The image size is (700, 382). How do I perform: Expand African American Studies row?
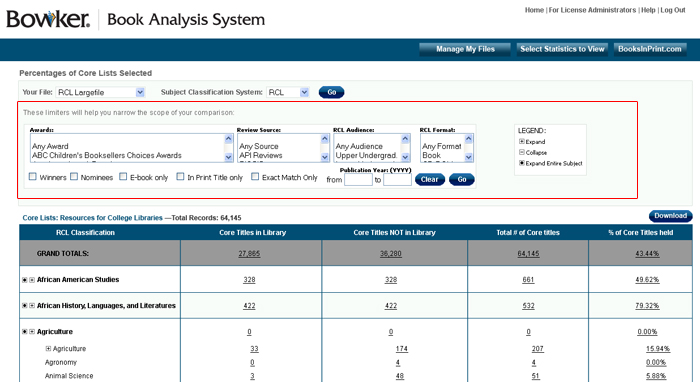pyautogui.click(x=32, y=280)
